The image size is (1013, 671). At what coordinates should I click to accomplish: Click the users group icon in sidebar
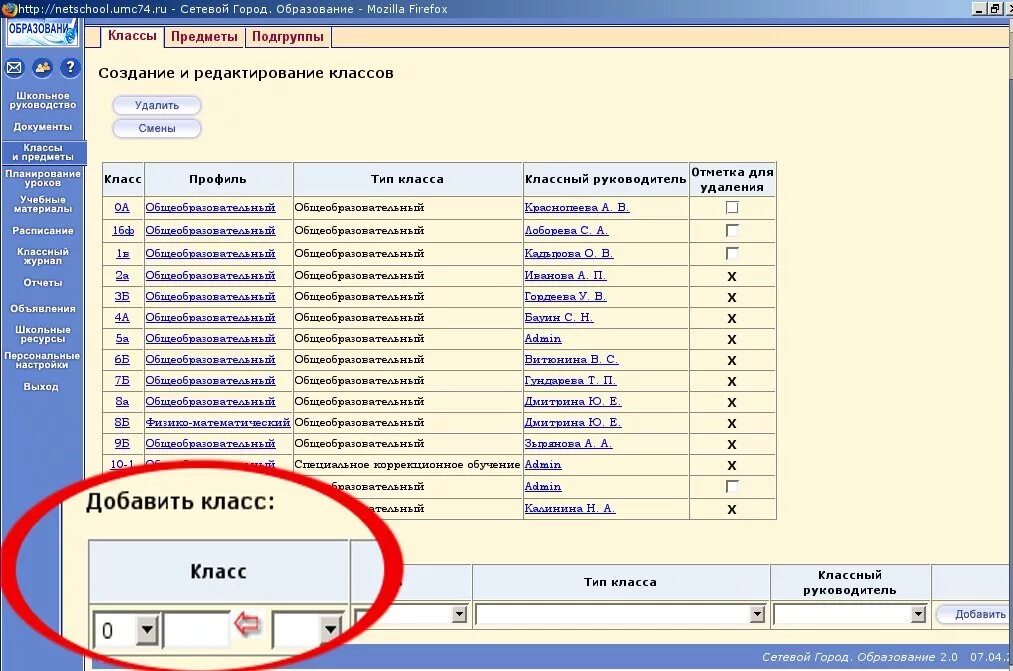pos(43,67)
